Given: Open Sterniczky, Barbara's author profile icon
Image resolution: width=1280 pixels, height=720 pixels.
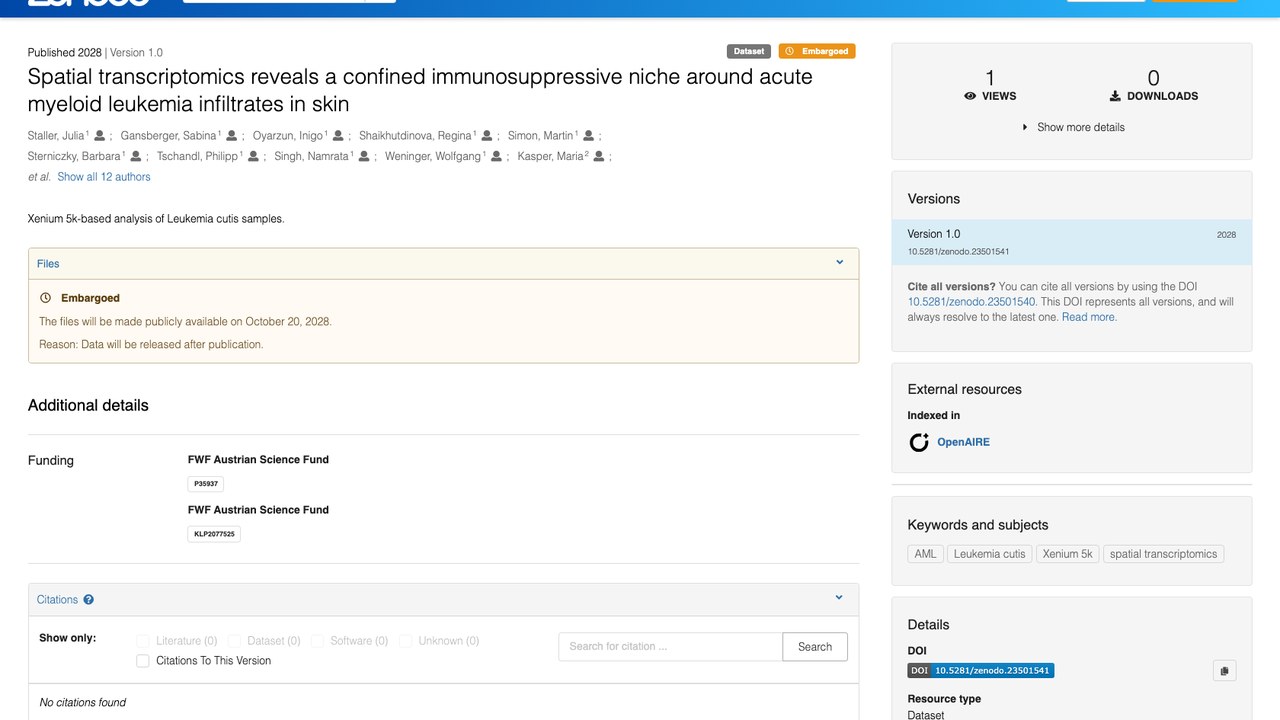Looking at the screenshot, I should [x=136, y=156].
